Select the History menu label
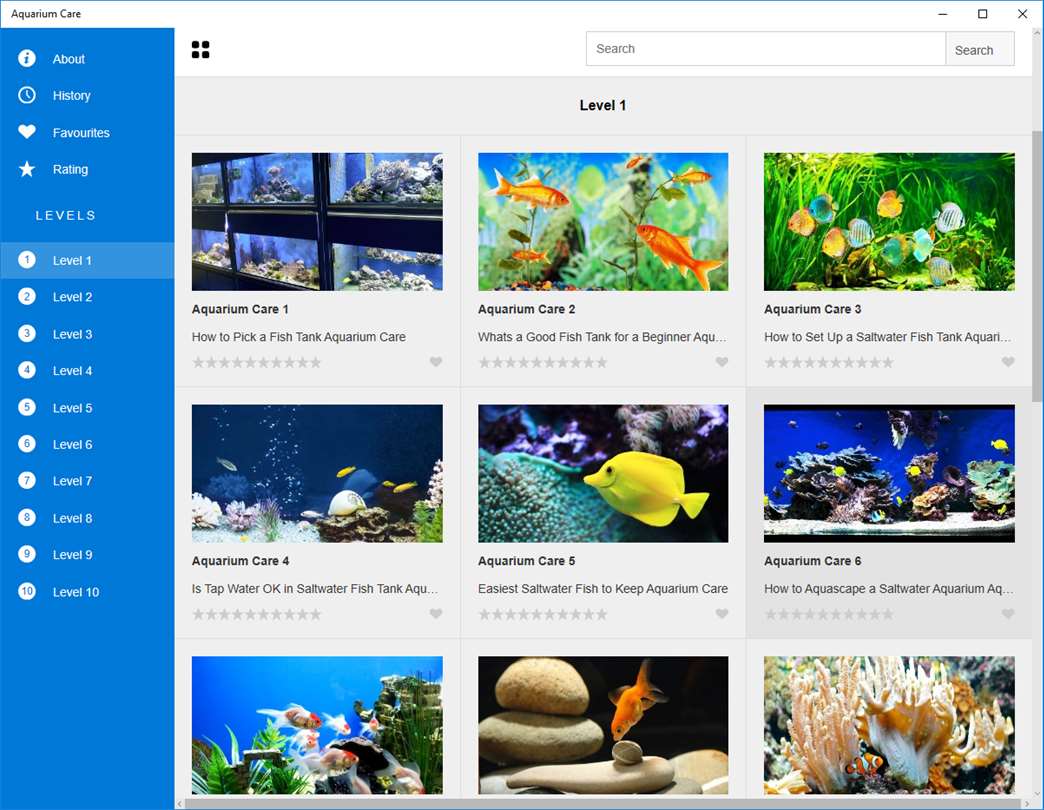Screen dimensions: 1044x810 click(x=71, y=96)
